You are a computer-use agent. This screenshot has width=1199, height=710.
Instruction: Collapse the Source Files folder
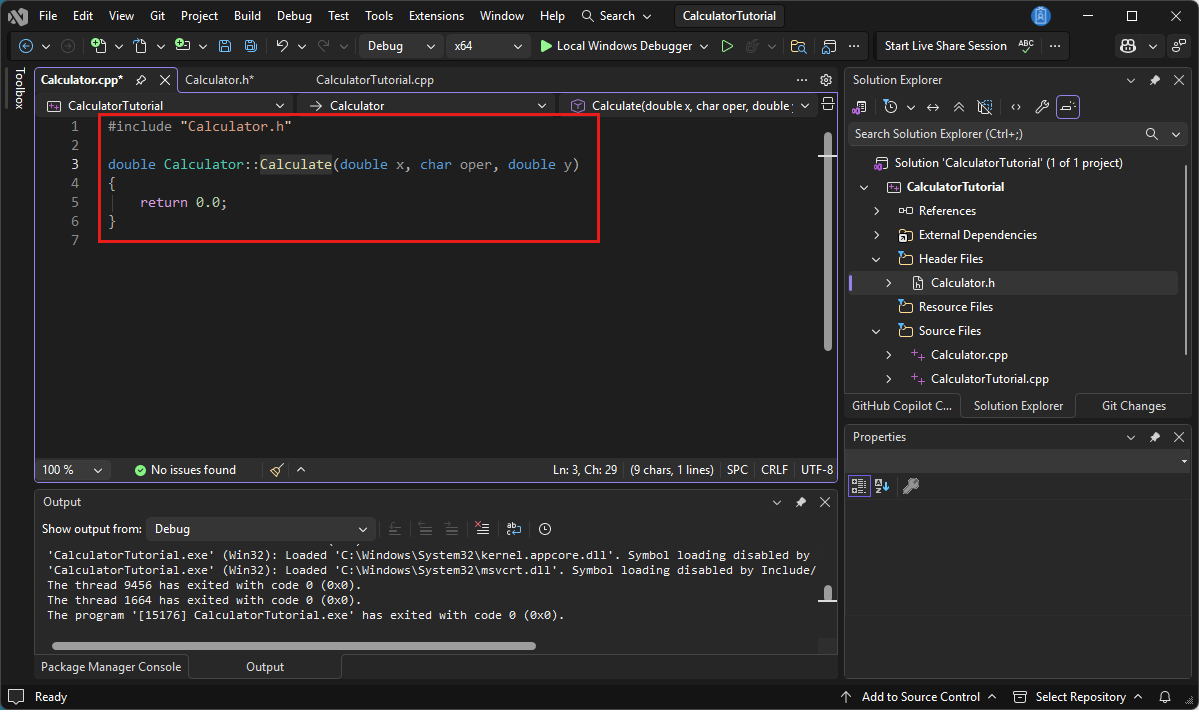[876, 331]
